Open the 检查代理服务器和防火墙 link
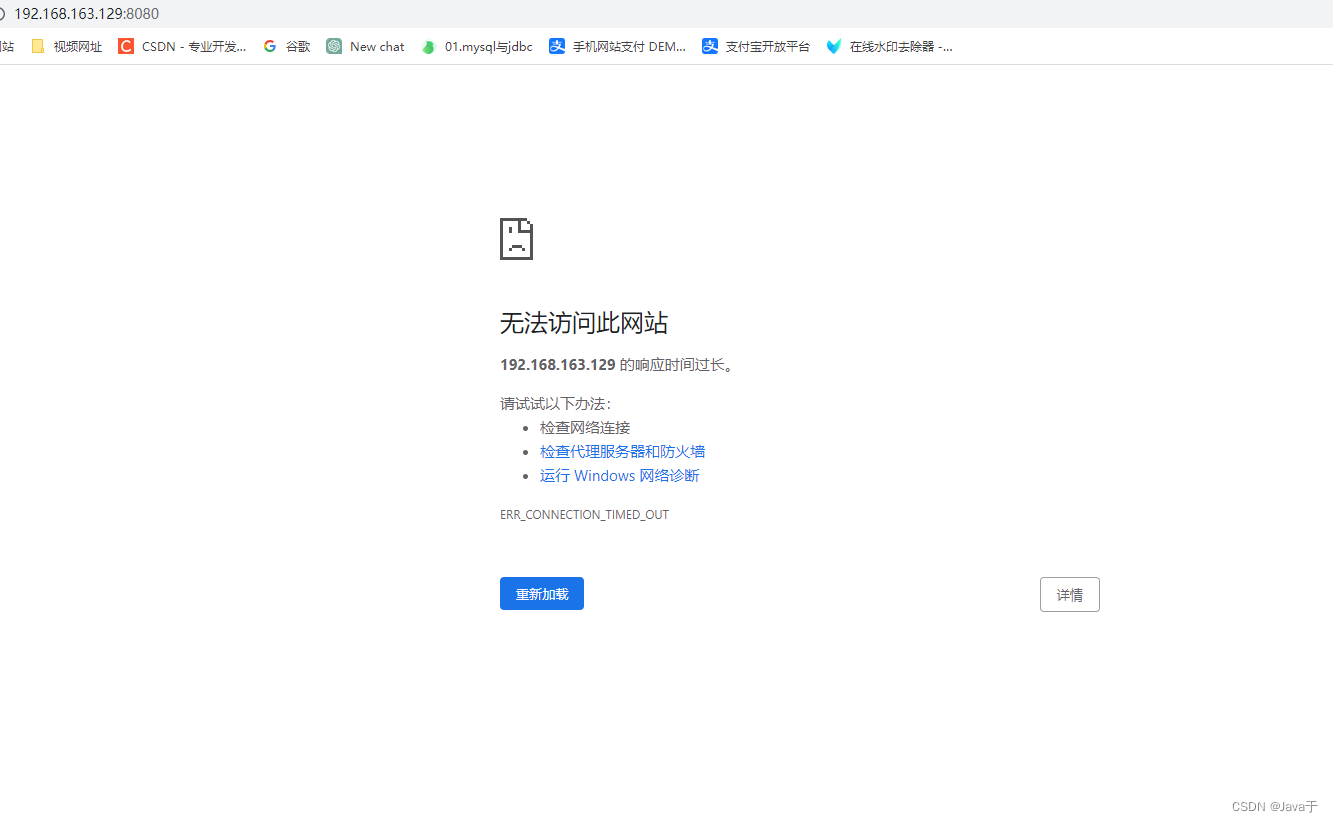 (x=622, y=451)
